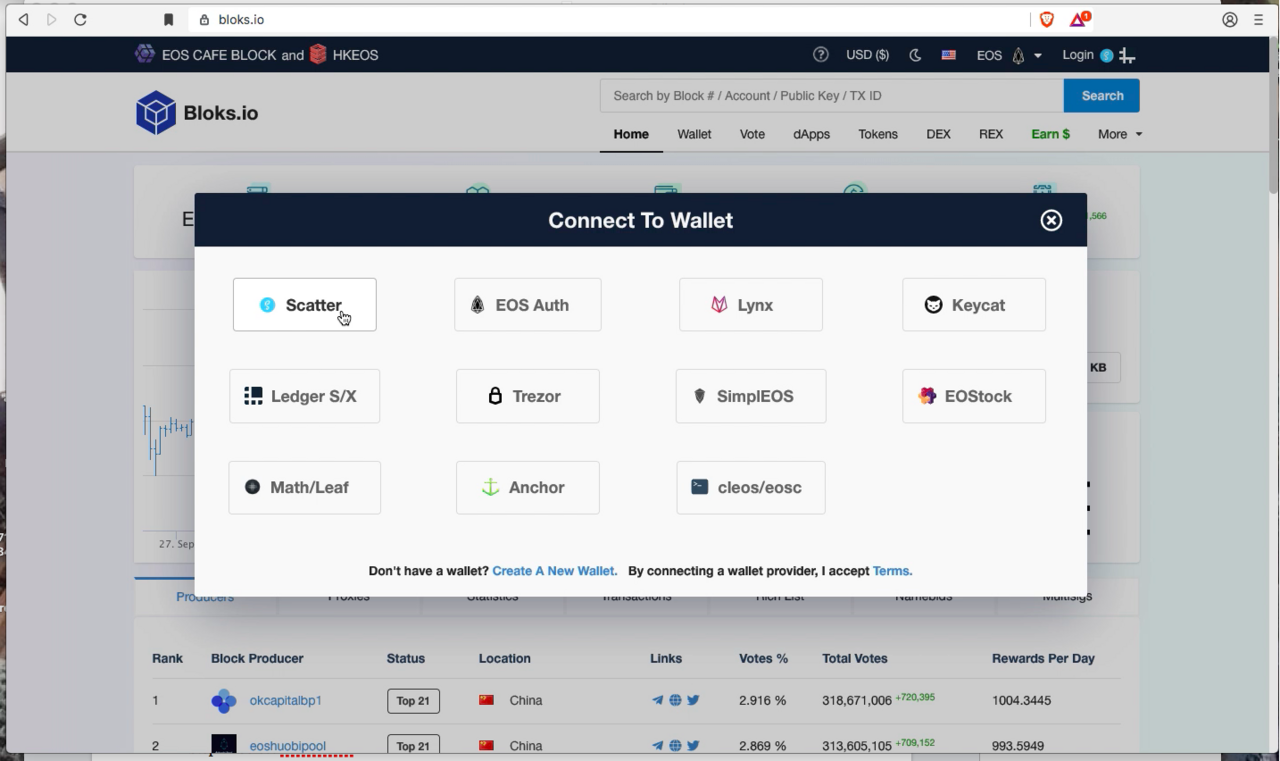Open Brave Rewards triangle icon

tap(1080, 19)
